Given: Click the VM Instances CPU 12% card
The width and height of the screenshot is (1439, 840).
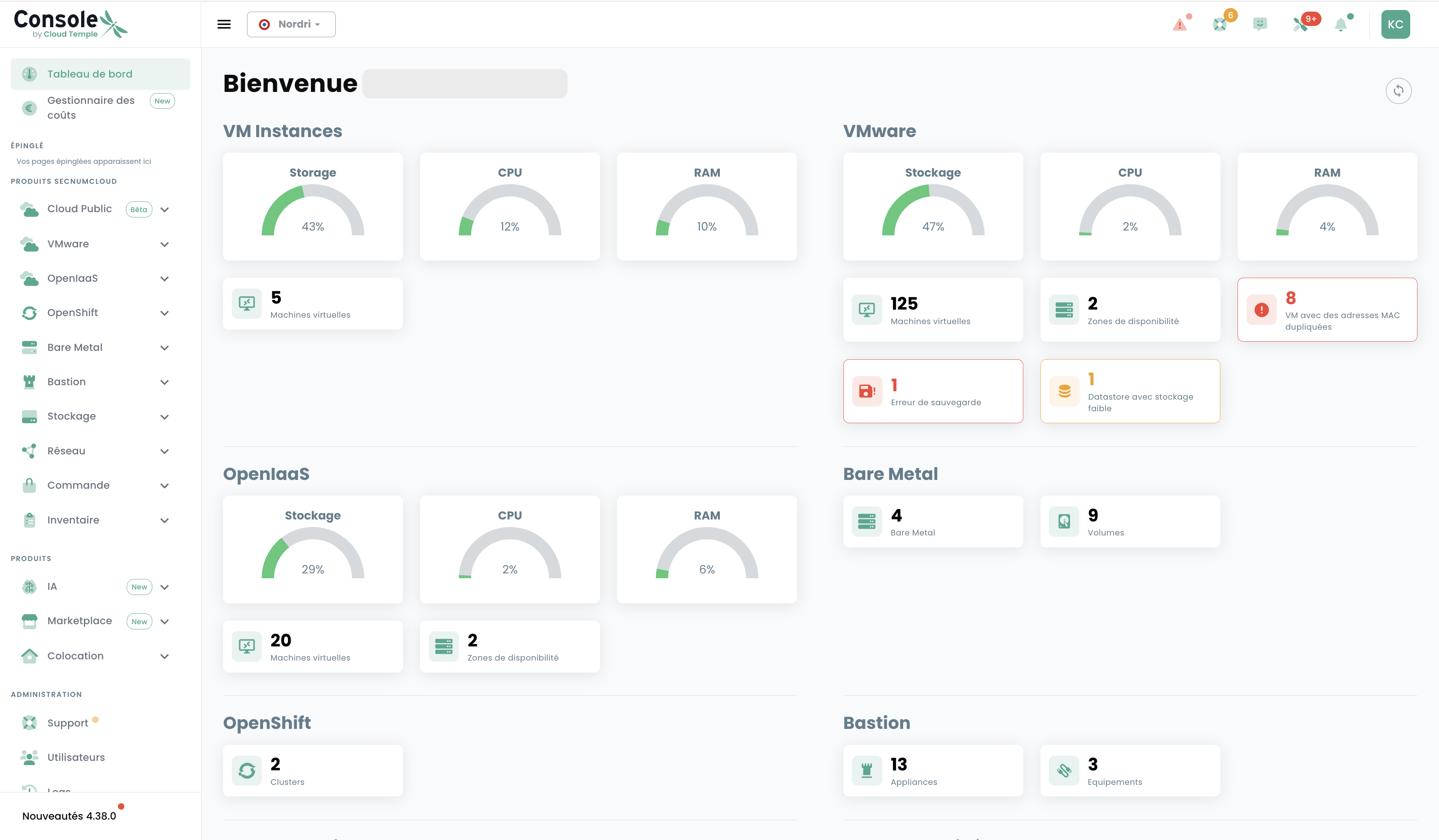Looking at the screenshot, I should (x=510, y=207).
